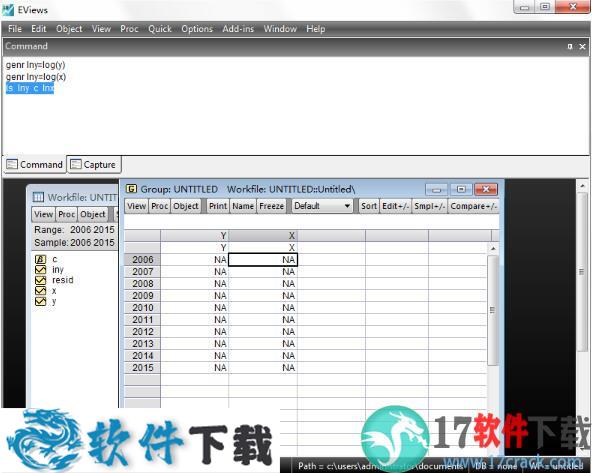Open the Quick menu
Image resolution: width=592 pixels, height=473 pixels.
(160, 29)
